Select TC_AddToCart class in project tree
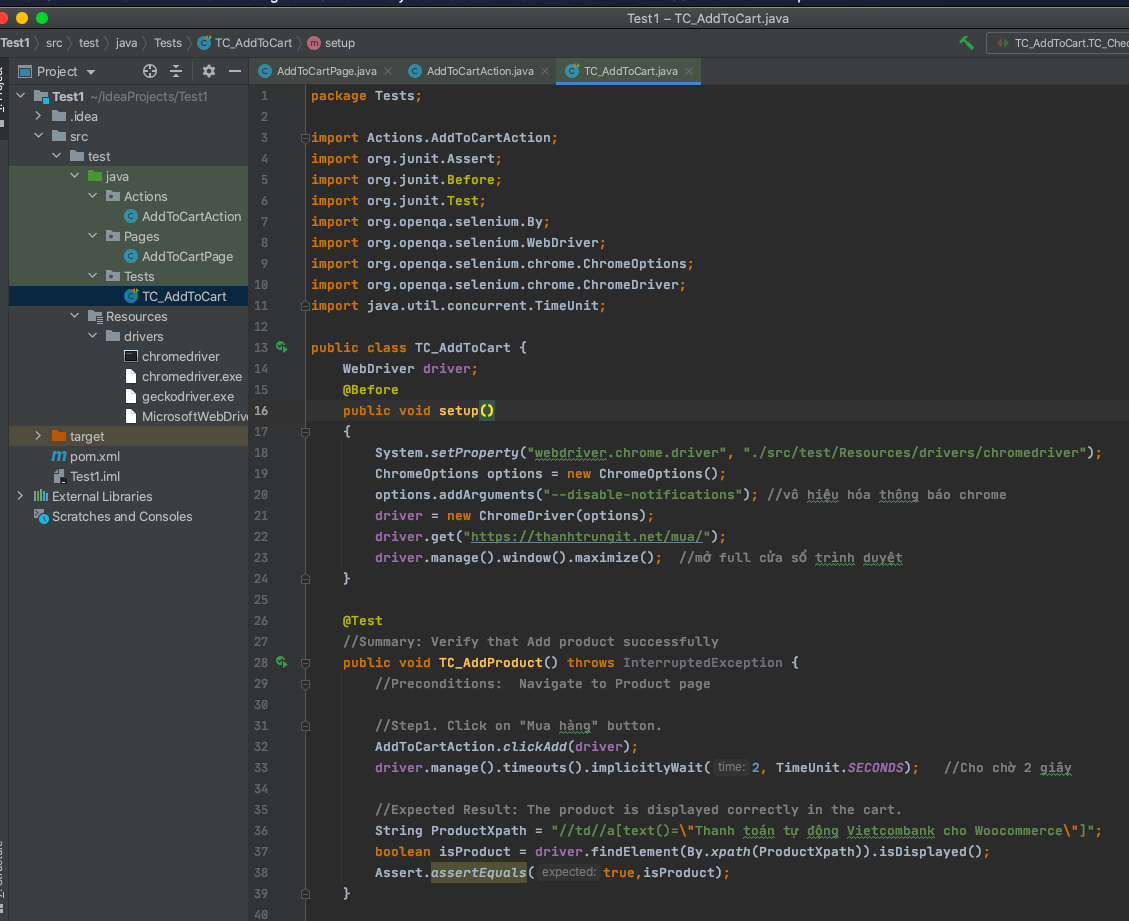1129x921 pixels. (176, 297)
